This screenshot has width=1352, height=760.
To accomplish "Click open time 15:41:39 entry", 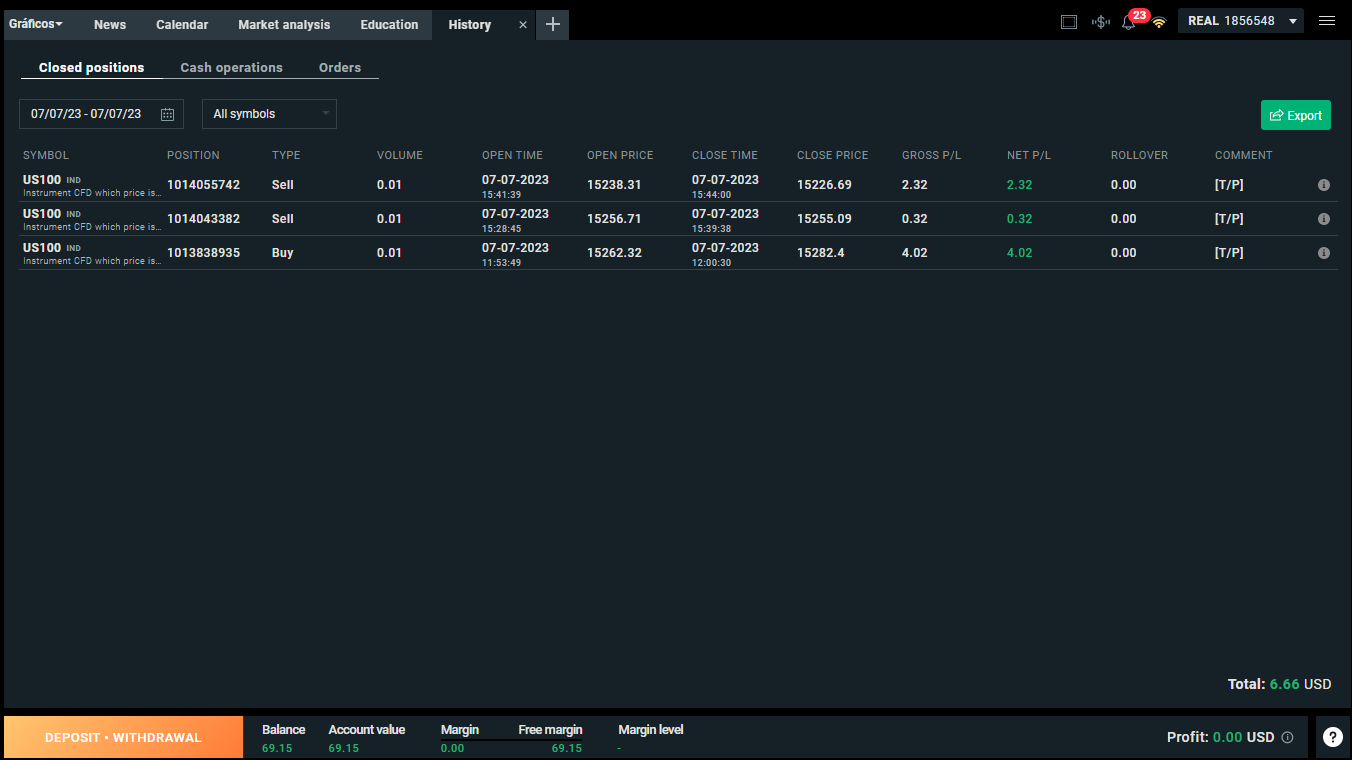I will [x=502, y=195].
